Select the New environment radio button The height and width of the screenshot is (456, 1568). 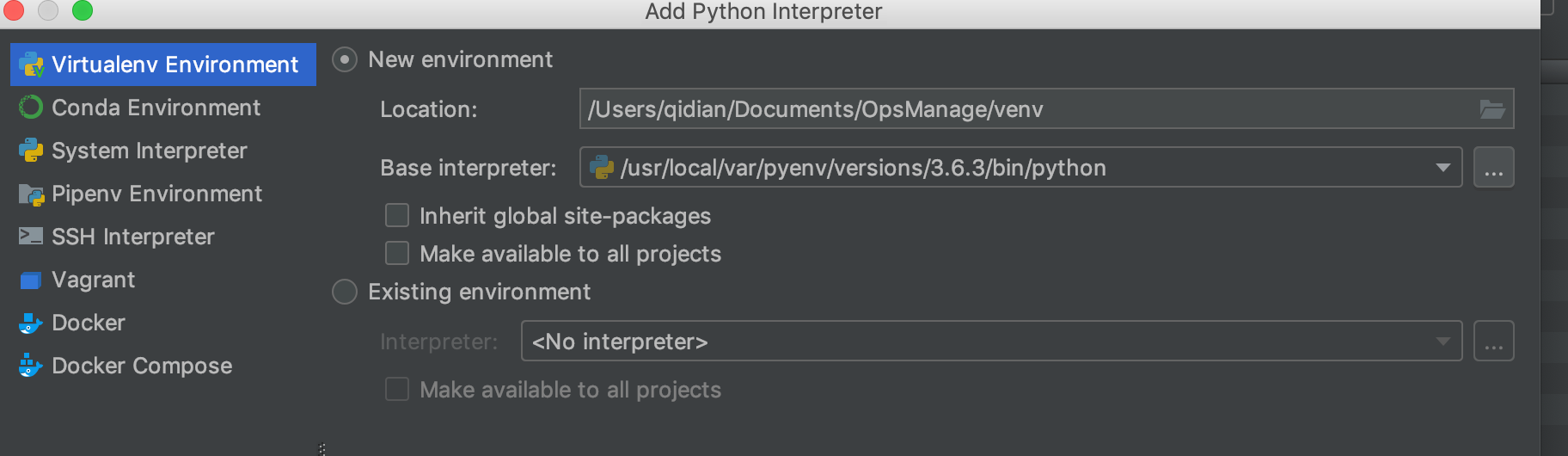tap(345, 59)
